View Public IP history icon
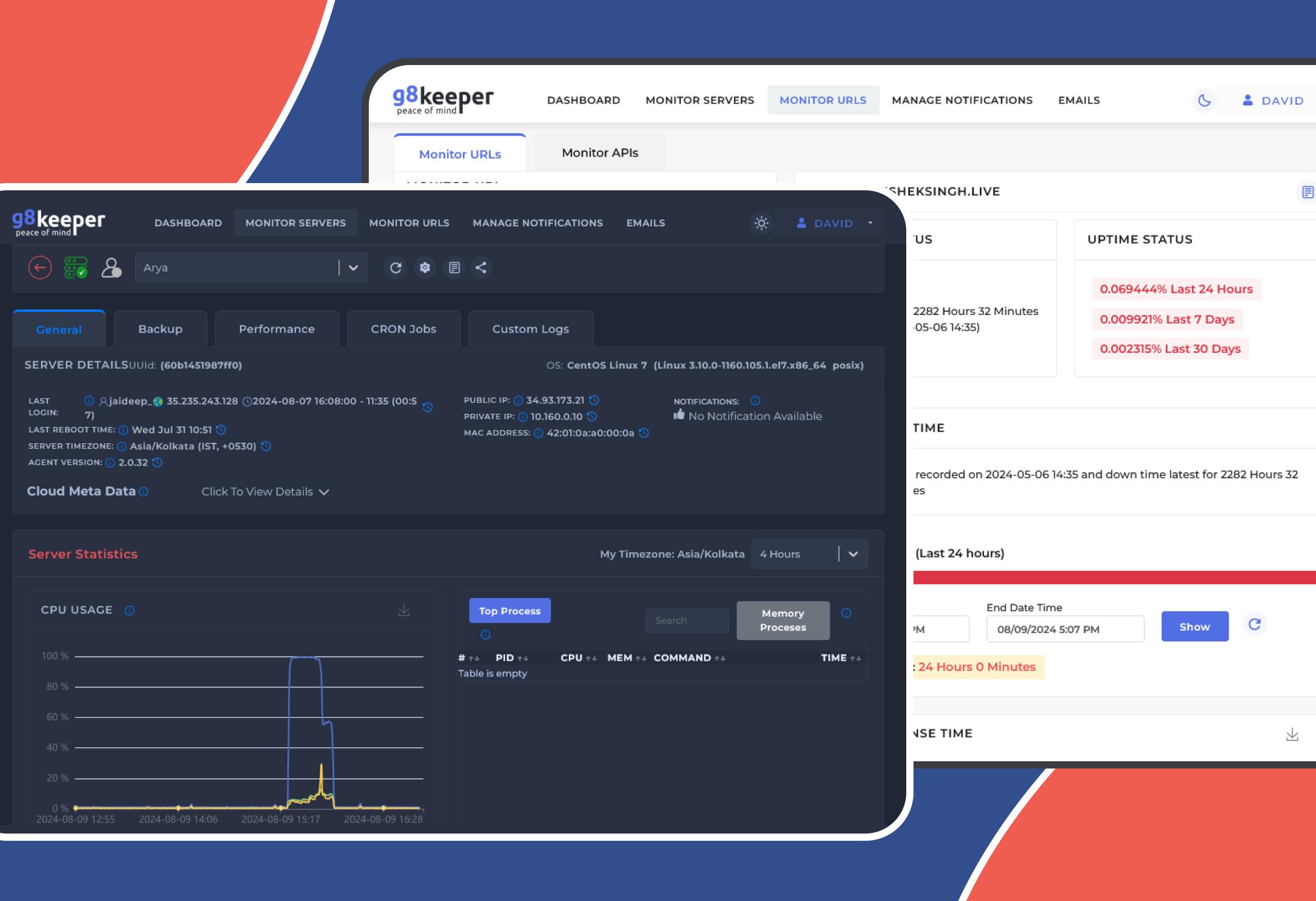The height and width of the screenshot is (901, 1316). (594, 400)
